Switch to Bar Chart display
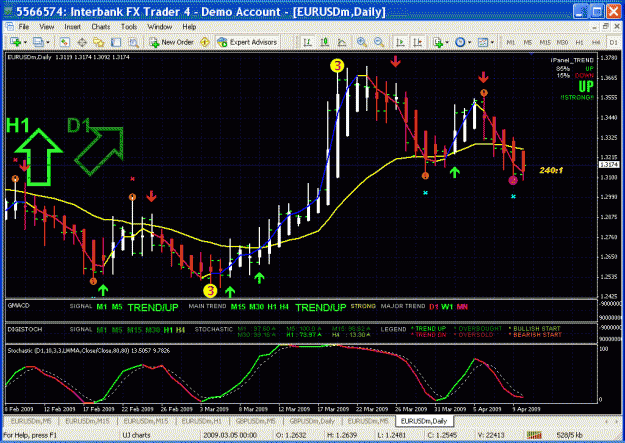 (307, 42)
